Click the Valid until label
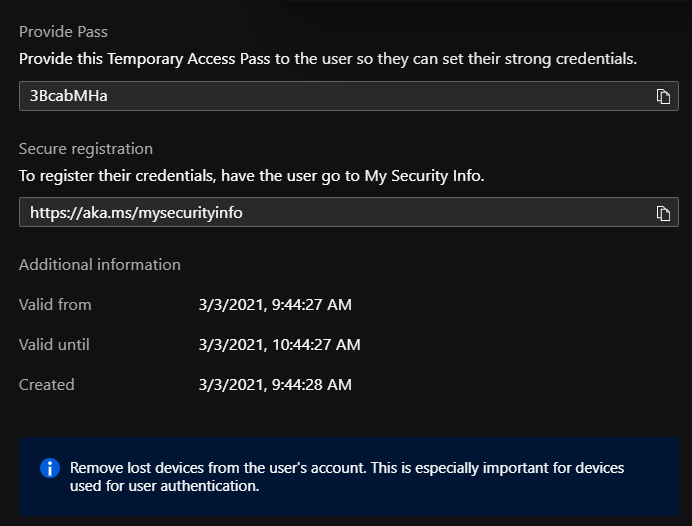The image size is (692, 526). pos(54,344)
